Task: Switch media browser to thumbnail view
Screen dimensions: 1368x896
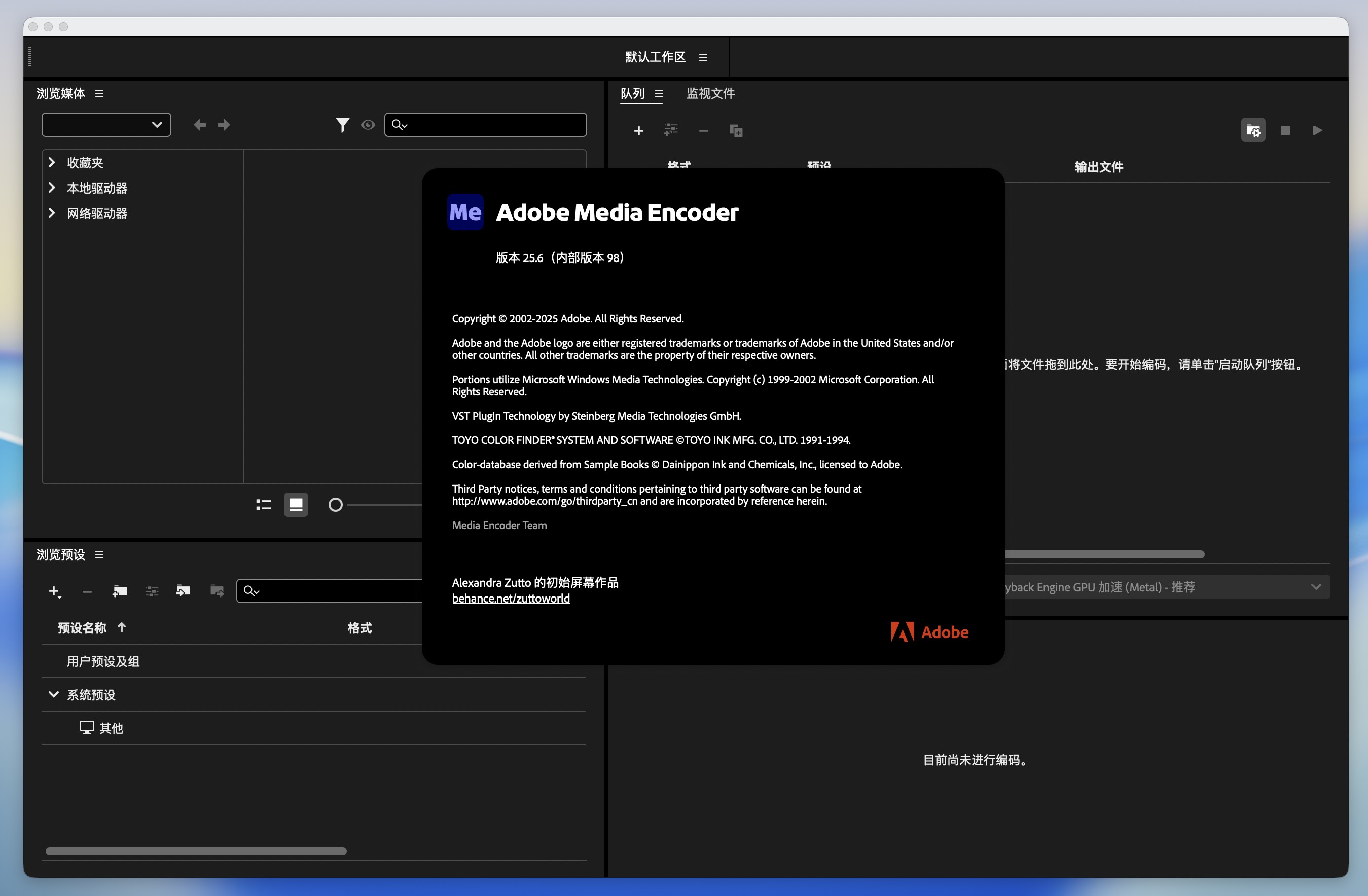Action: (x=296, y=504)
